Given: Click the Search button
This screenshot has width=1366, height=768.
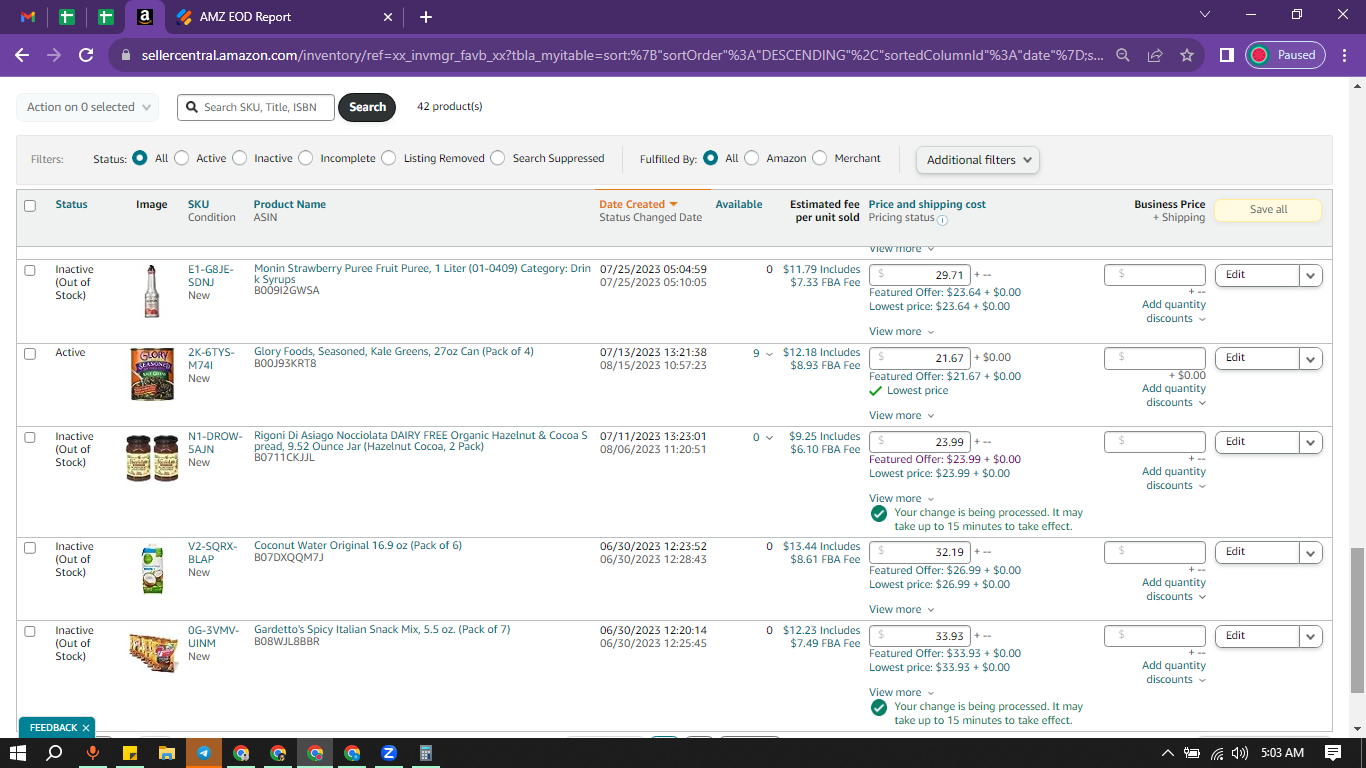Looking at the screenshot, I should [367, 107].
